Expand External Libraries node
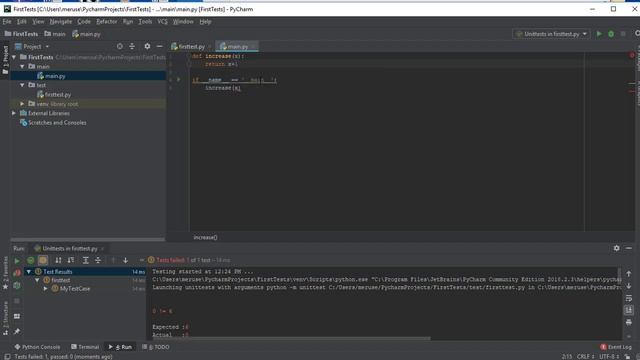Viewport: 640px width, 360px height. point(14,113)
